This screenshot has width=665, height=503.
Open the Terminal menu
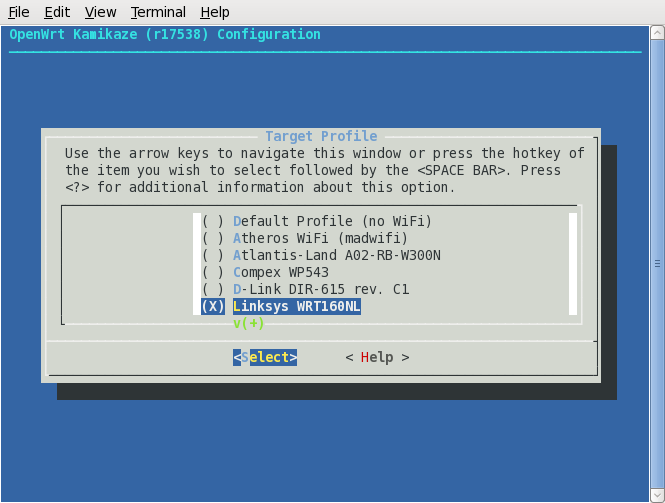[158, 12]
